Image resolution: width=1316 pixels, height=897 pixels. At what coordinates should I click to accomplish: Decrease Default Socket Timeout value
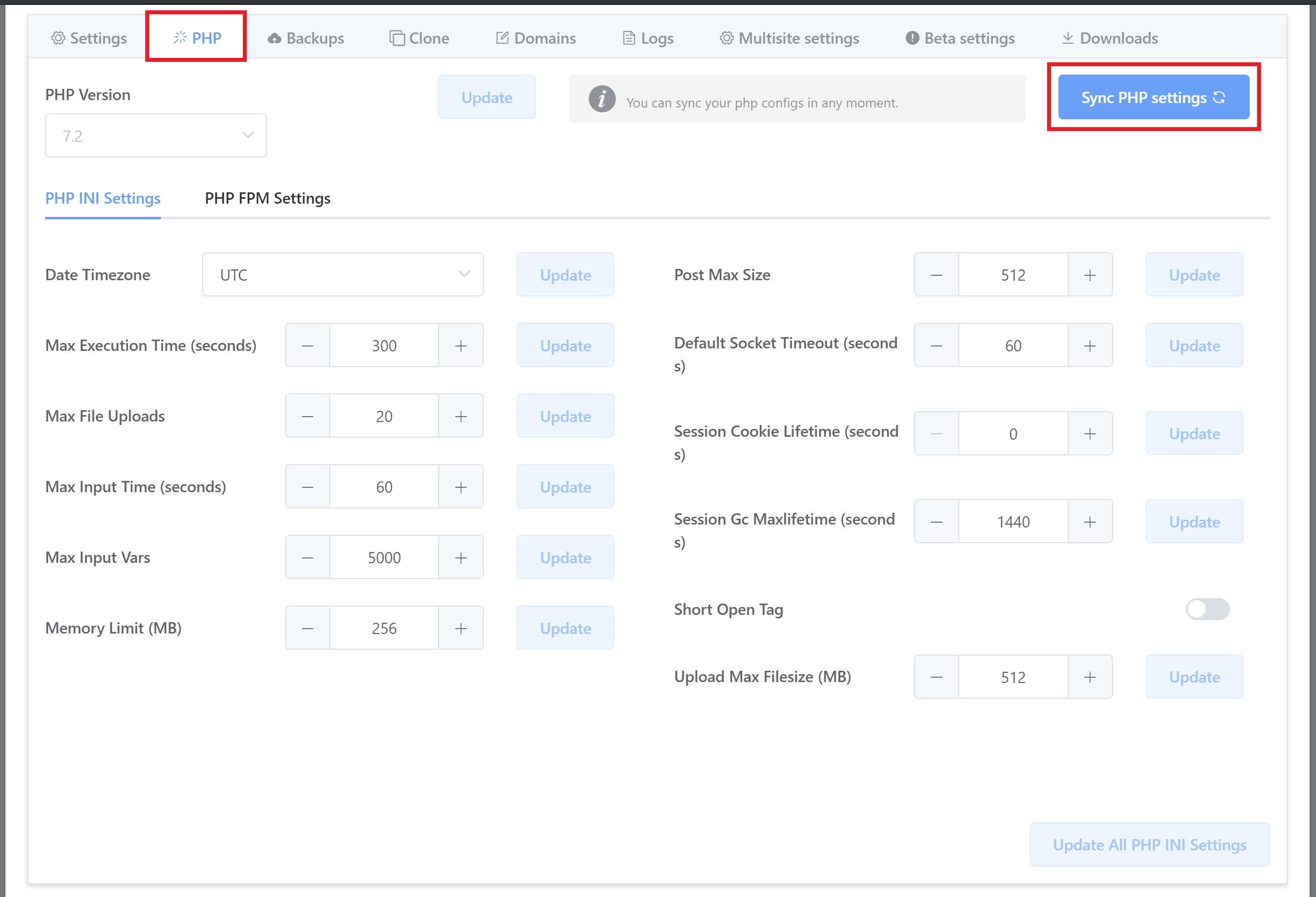(937, 345)
